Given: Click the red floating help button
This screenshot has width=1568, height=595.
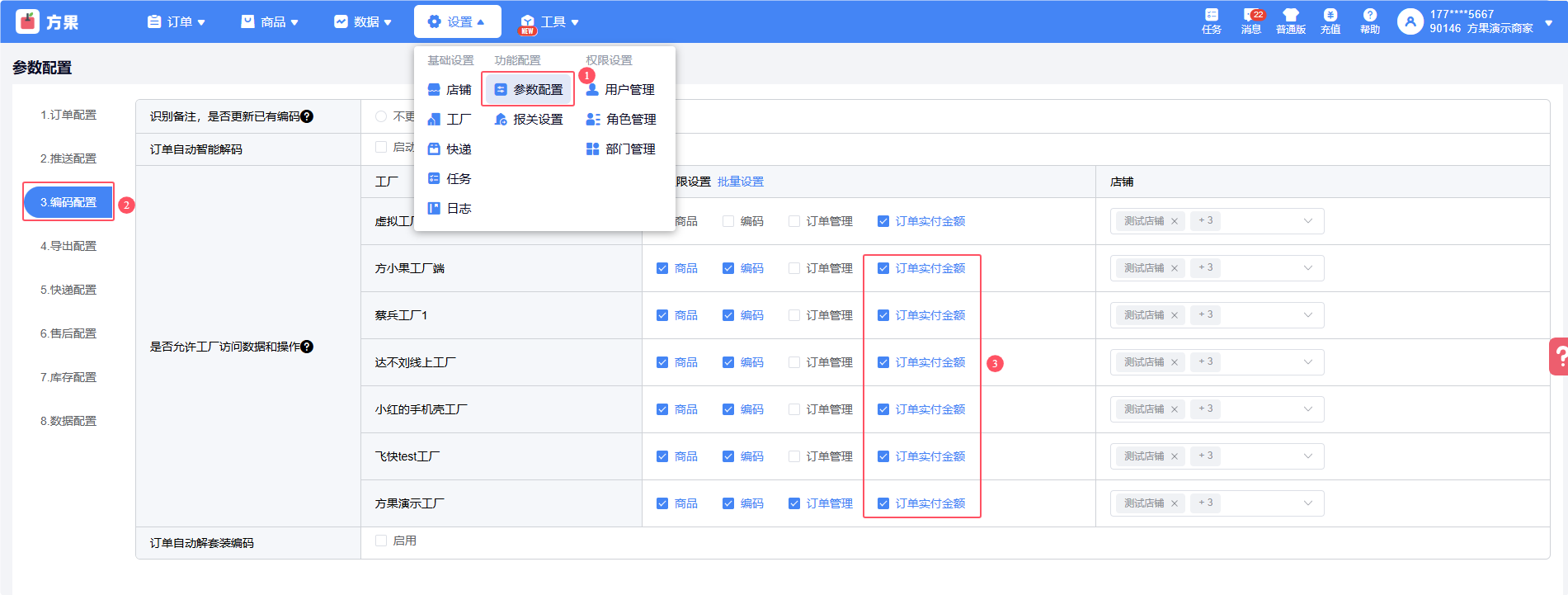Looking at the screenshot, I should 1558,357.
